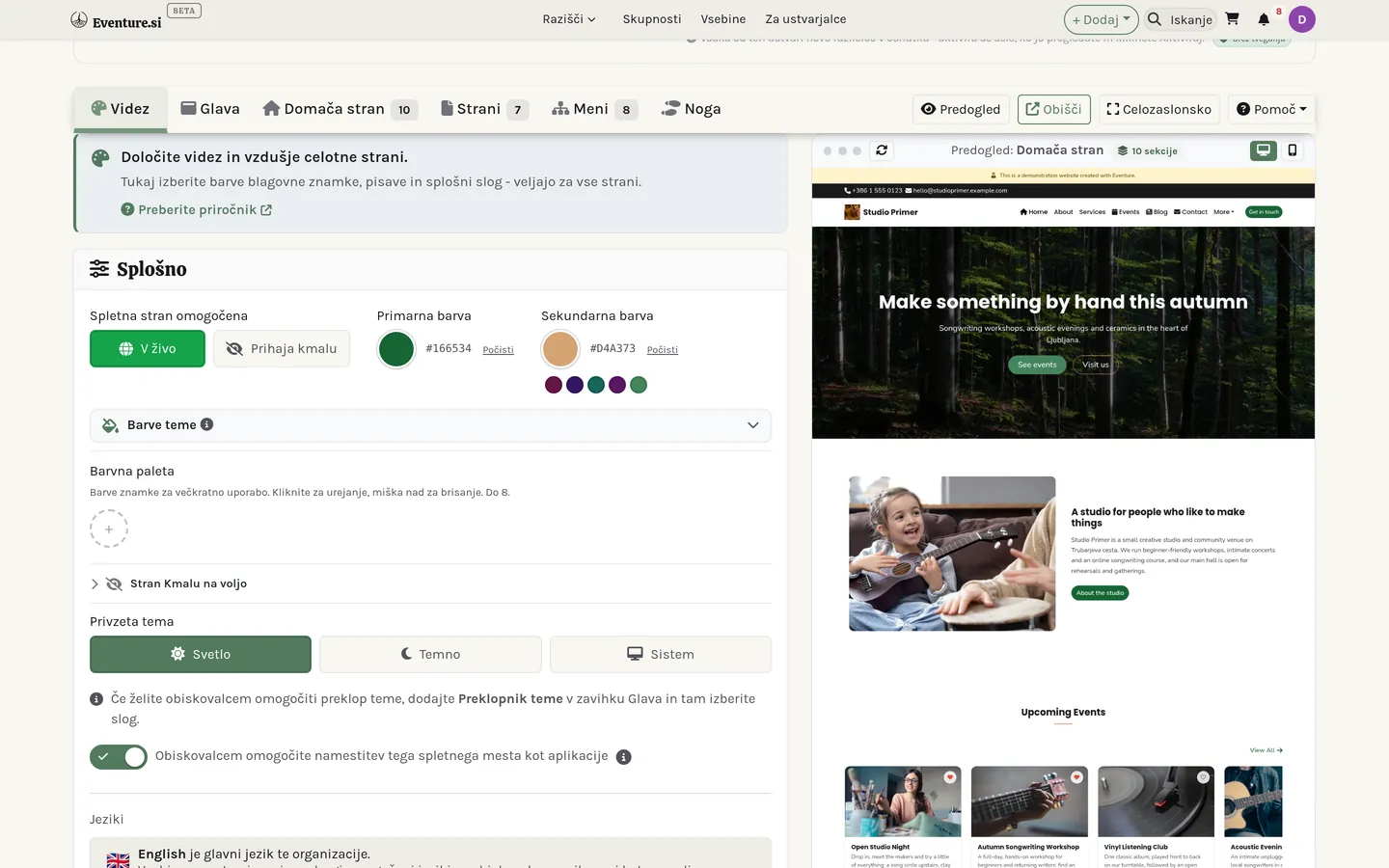Open the Razišči dropdown menu

pos(569,19)
